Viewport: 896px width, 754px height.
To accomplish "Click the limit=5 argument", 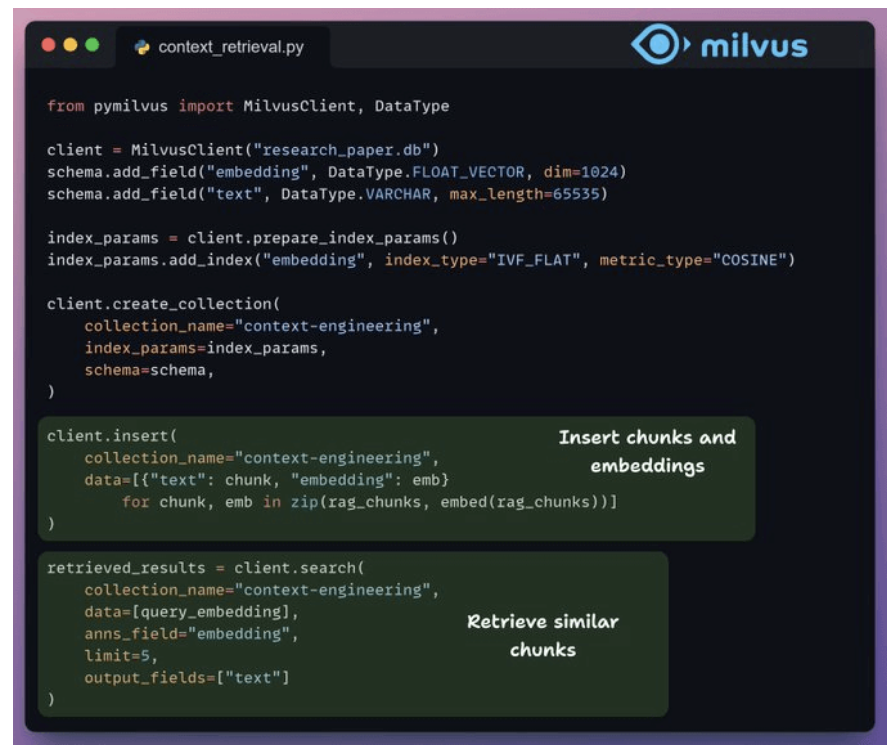I will [x=112, y=656].
